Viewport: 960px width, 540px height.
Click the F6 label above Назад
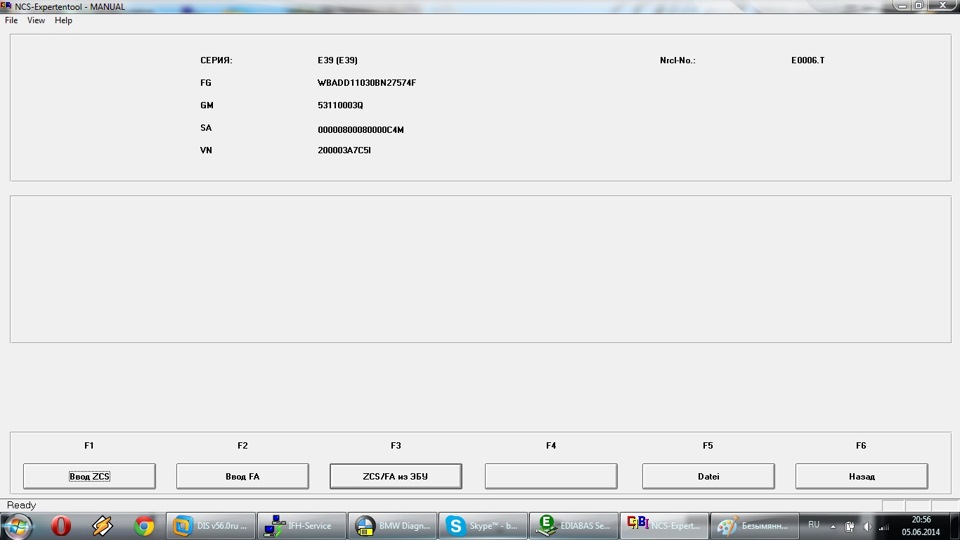(x=861, y=446)
